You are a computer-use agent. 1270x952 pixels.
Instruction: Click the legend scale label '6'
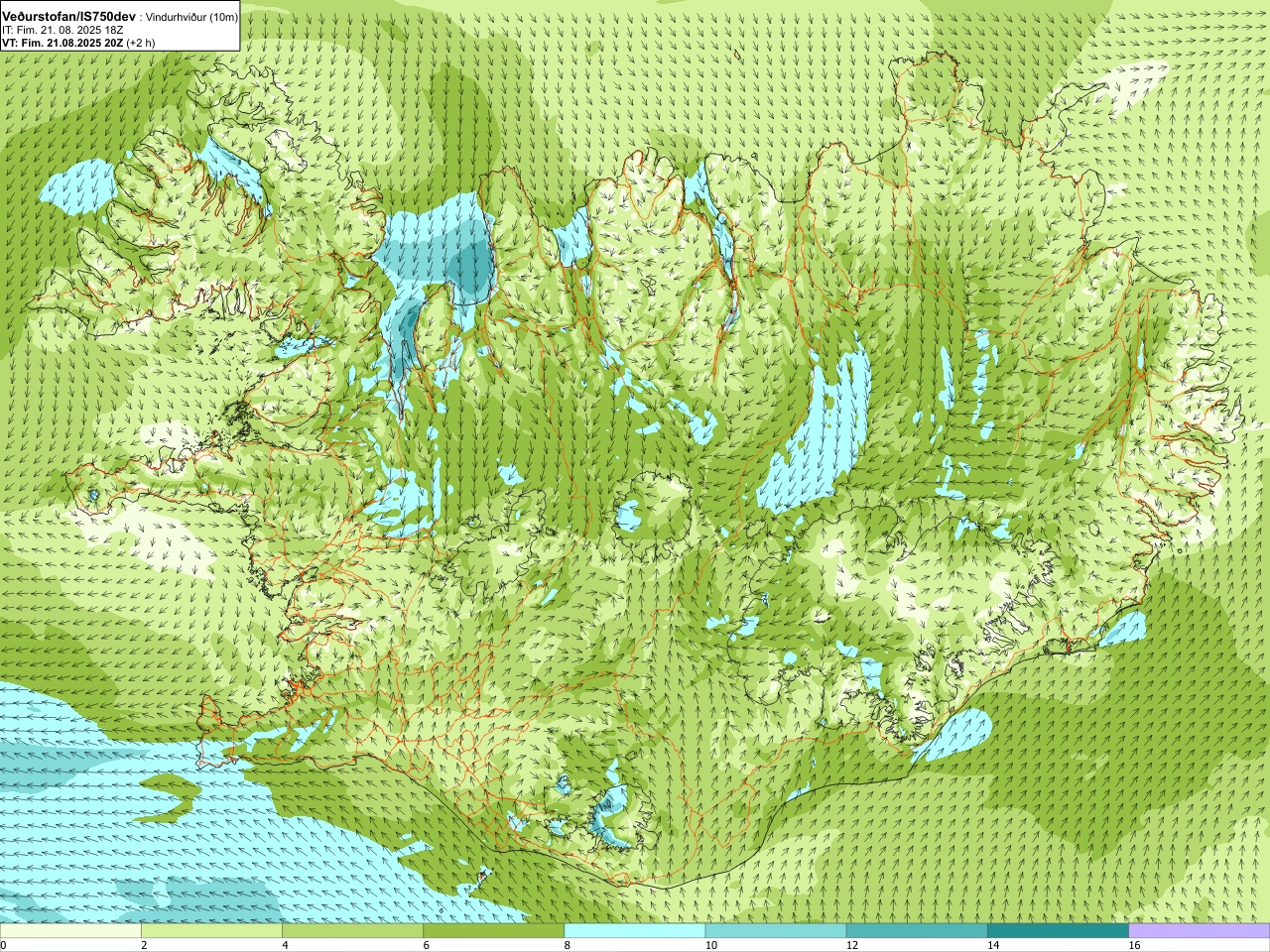point(427,945)
